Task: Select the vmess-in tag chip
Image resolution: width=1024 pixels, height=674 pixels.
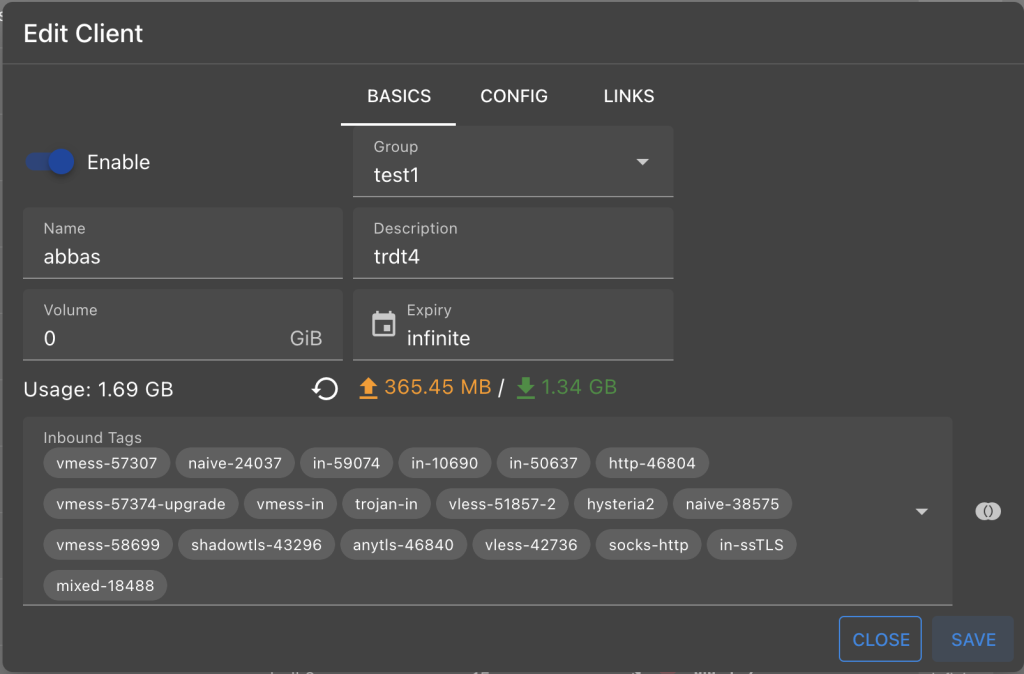Action: pos(291,504)
